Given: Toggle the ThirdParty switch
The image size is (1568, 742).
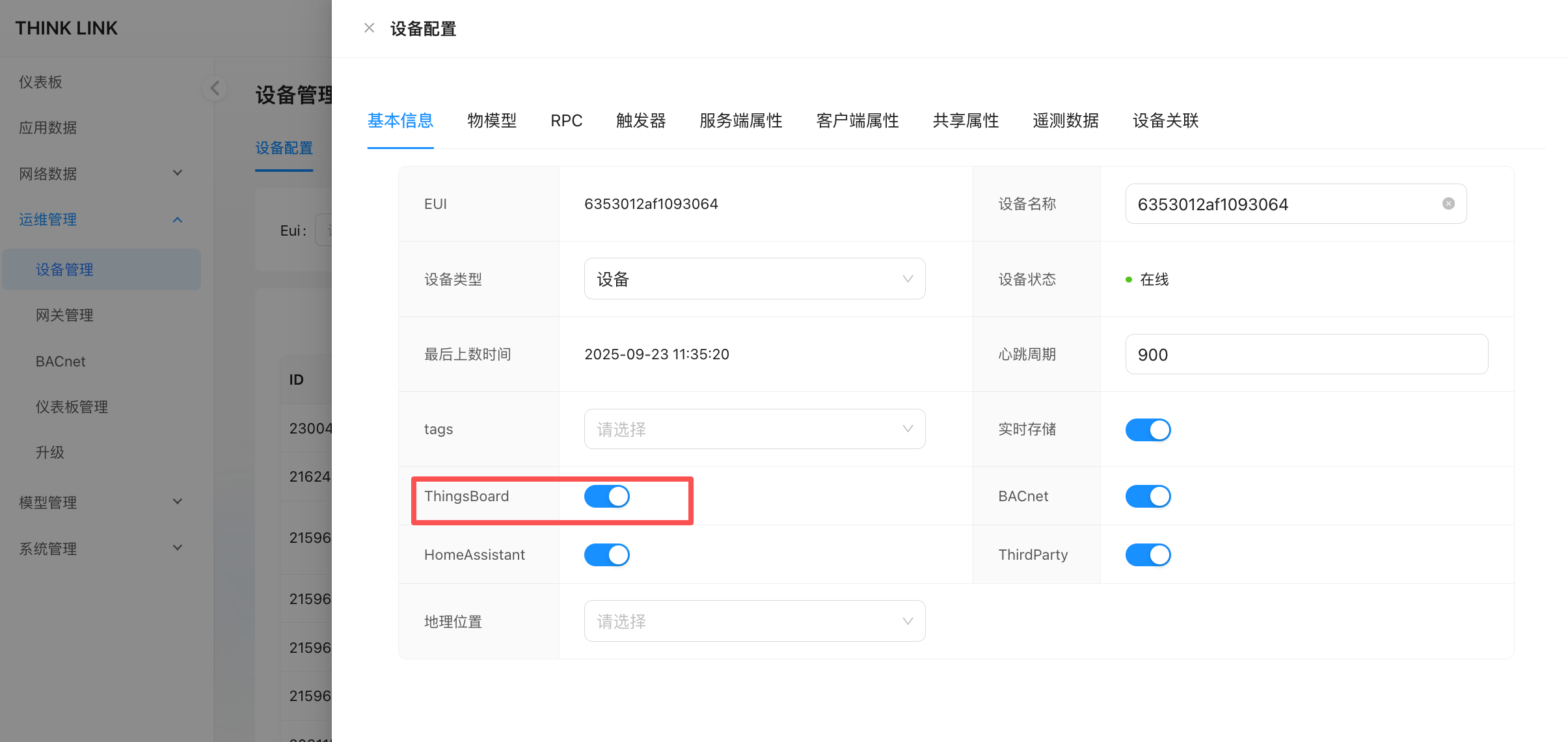Looking at the screenshot, I should pyautogui.click(x=1148, y=555).
